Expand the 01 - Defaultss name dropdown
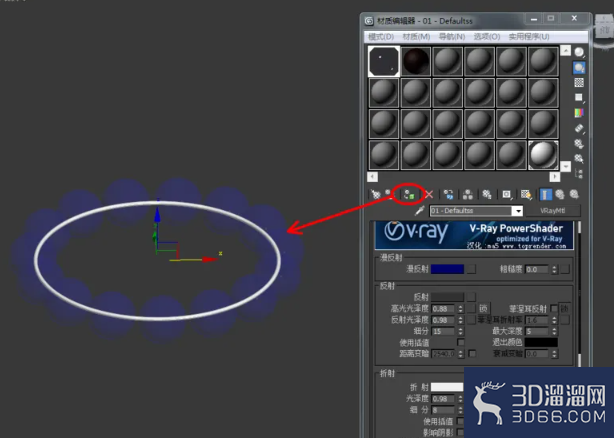The height and width of the screenshot is (438, 614). (518, 211)
